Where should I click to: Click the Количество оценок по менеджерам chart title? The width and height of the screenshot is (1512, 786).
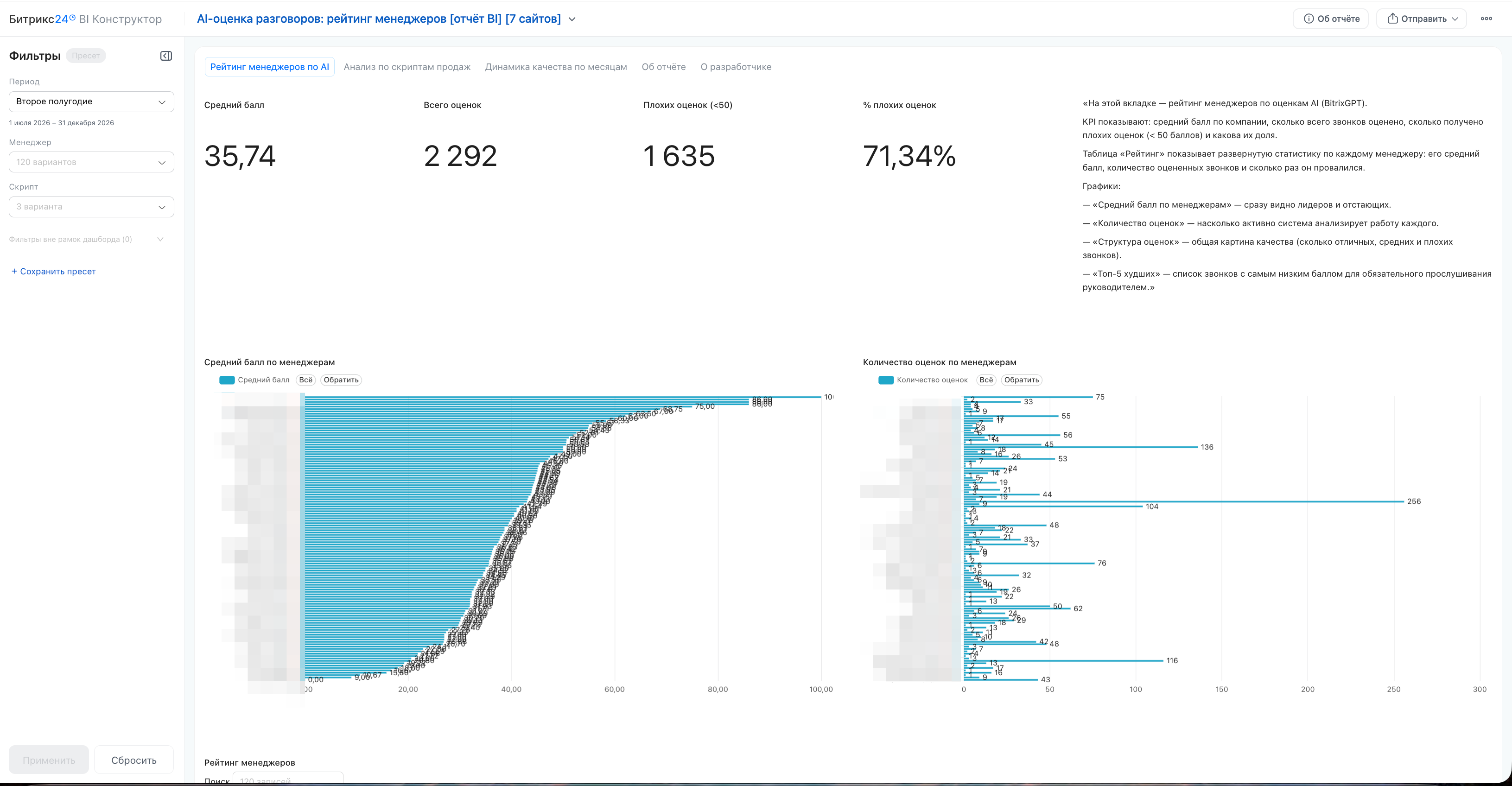point(939,362)
